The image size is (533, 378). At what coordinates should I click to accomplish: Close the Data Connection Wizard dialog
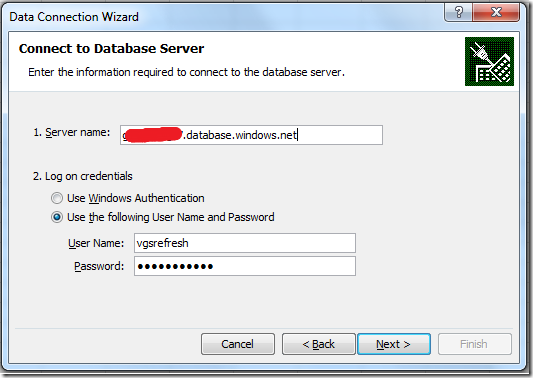pos(496,13)
